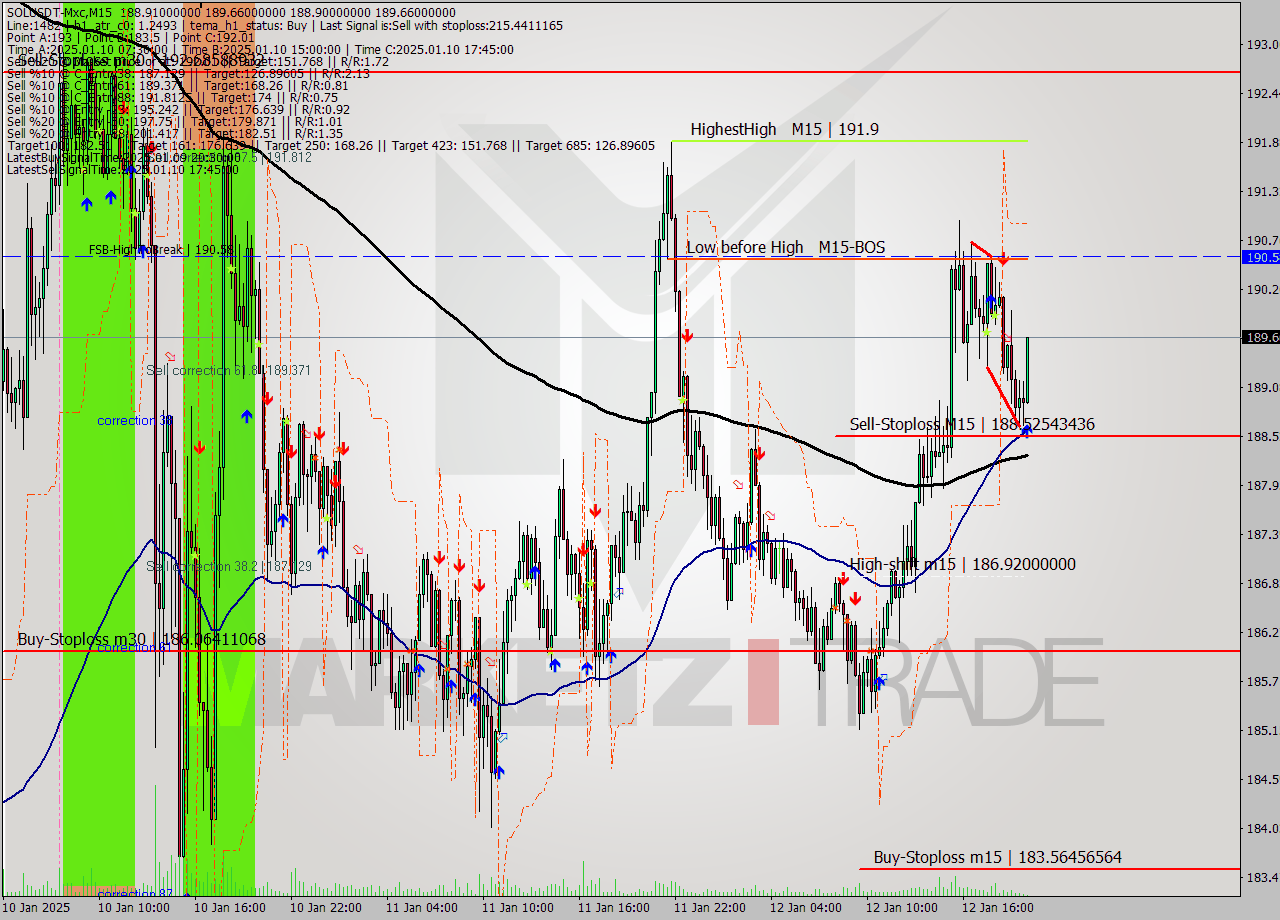Select the 187.9 price axis label

coord(1262,485)
